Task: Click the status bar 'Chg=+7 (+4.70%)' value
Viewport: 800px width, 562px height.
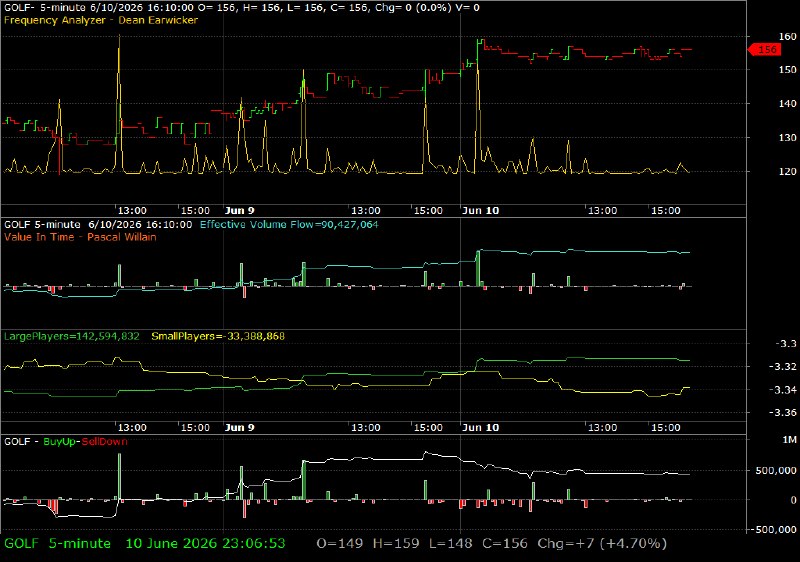Action: coord(602,544)
